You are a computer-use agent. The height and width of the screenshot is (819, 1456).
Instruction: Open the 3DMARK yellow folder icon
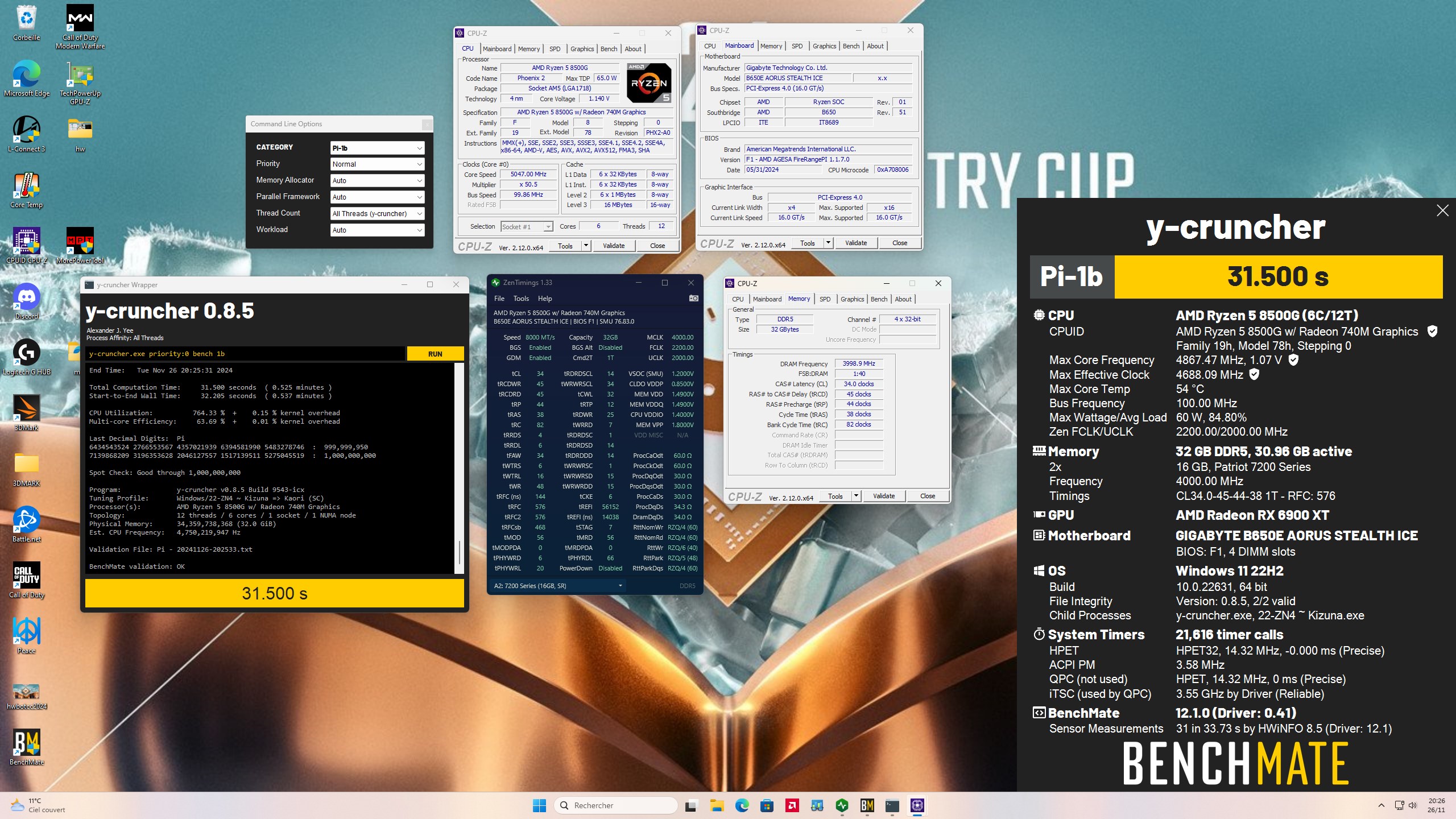click(x=27, y=469)
